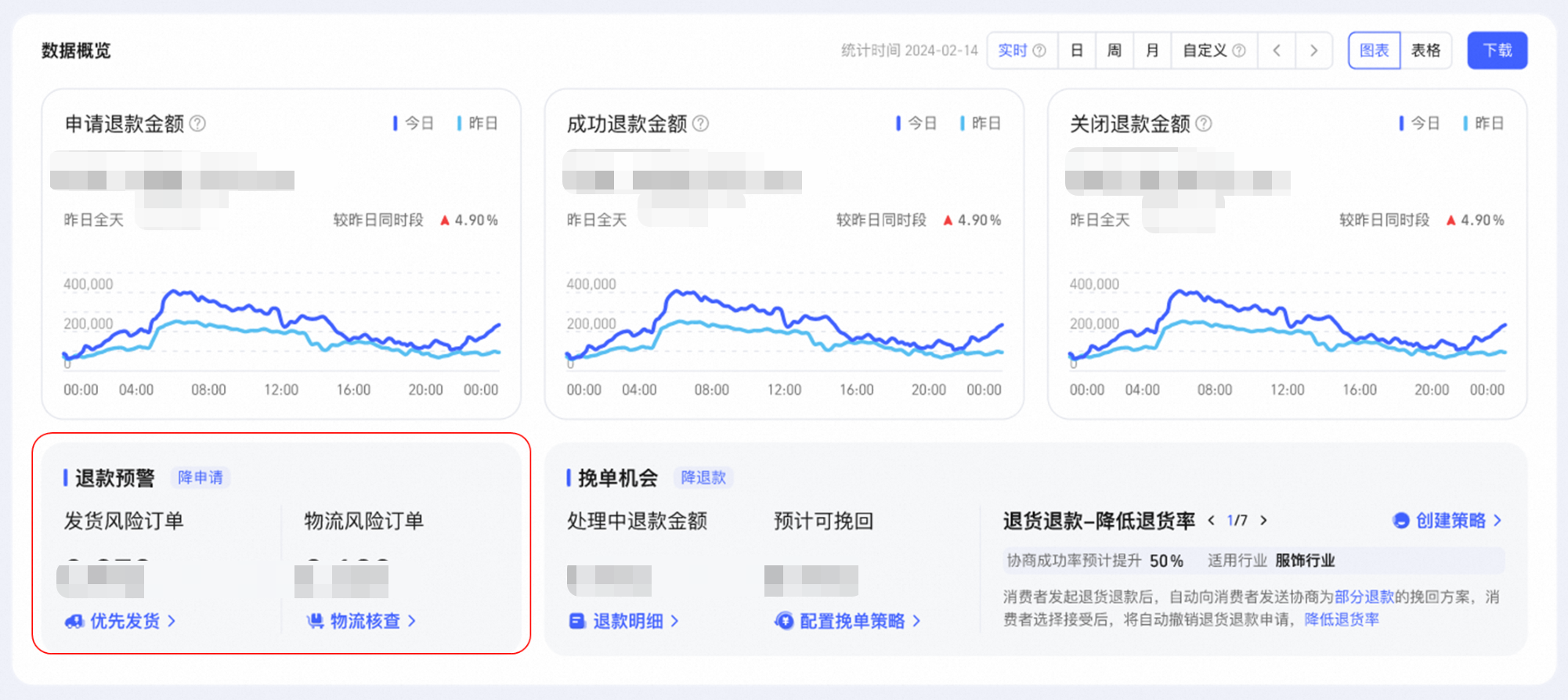The width and height of the screenshot is (1568, 700).
Task: Click the 下载 download button
Action: tap(1498, 51)
